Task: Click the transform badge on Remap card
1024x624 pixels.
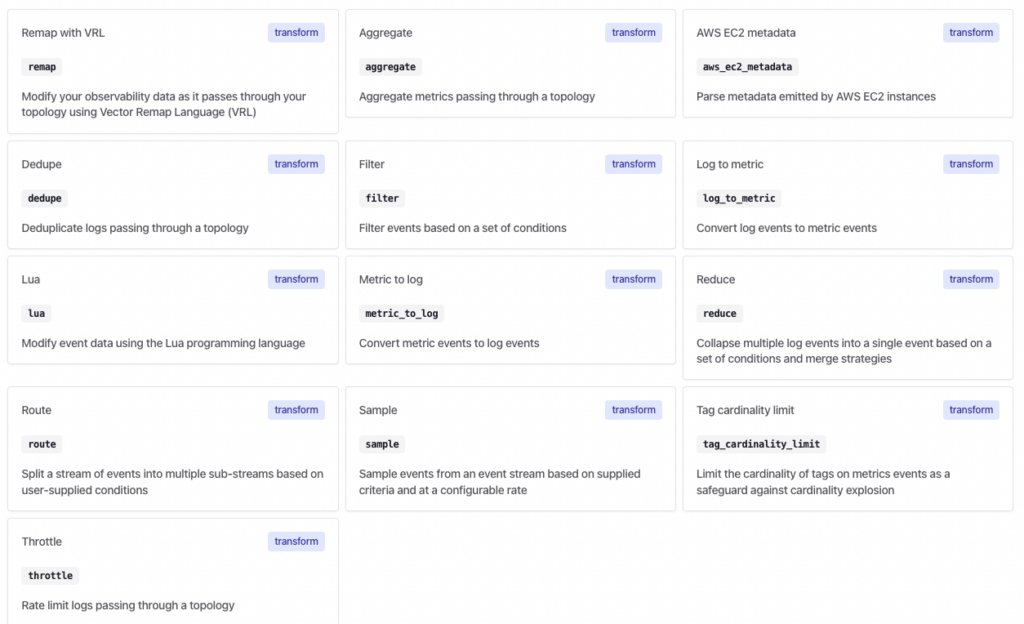Action: point(296,33)
